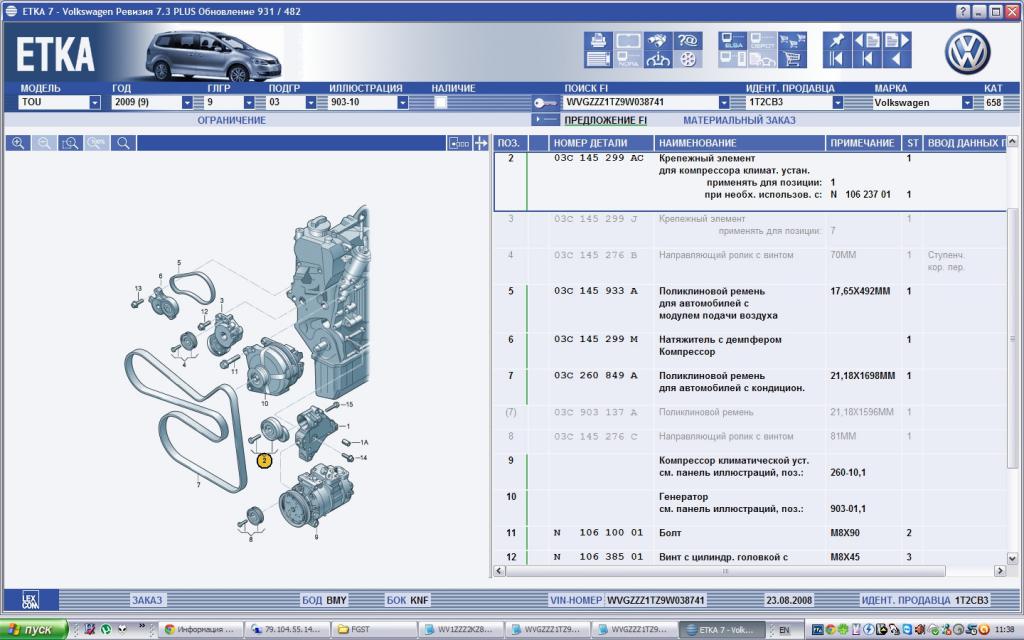Open the 79.104.55.14 taskbar button
1024x640 pixels.
tap(285, 630)
